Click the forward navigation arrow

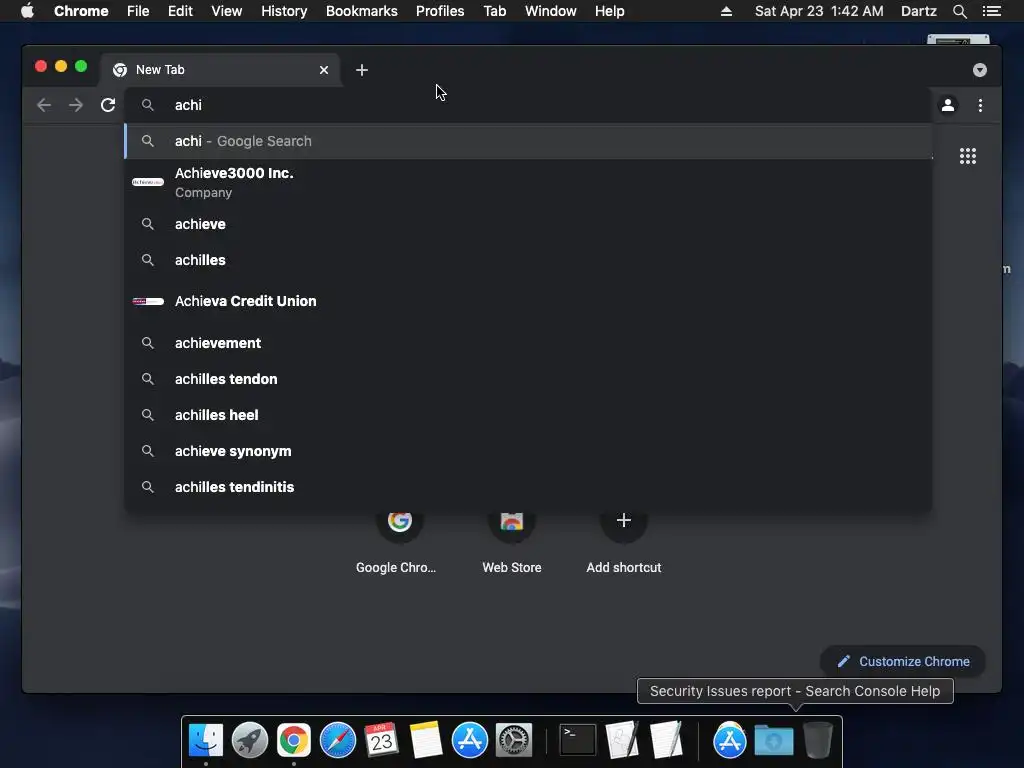(x=76, y=105)
